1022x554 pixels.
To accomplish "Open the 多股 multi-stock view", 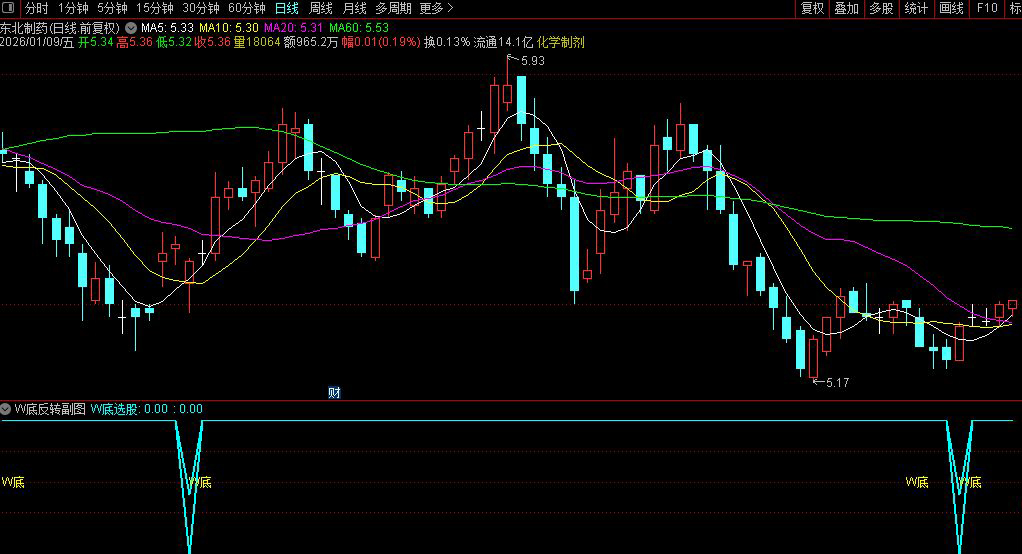I will pyautogui.click(x=880, y=8).
